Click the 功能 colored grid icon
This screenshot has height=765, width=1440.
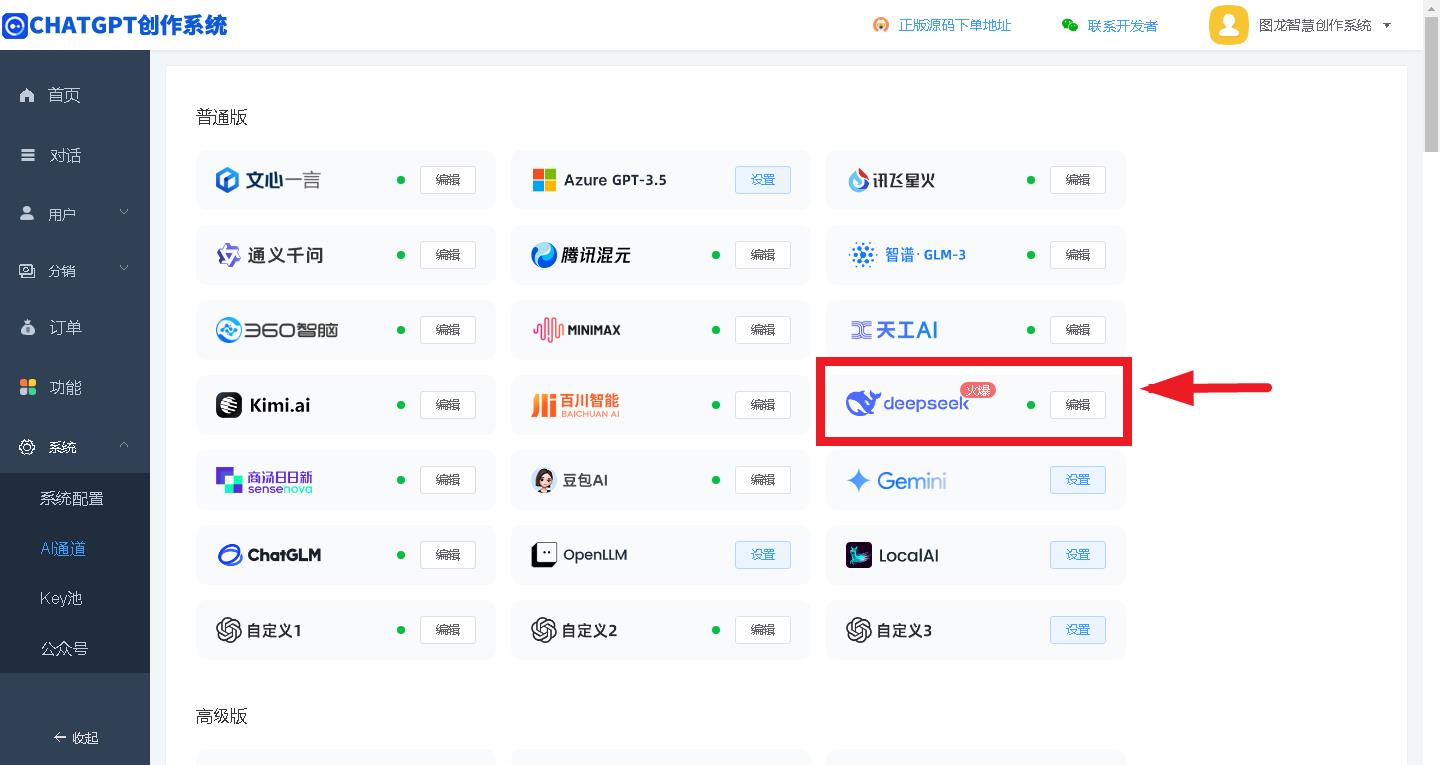pos(28,387)
